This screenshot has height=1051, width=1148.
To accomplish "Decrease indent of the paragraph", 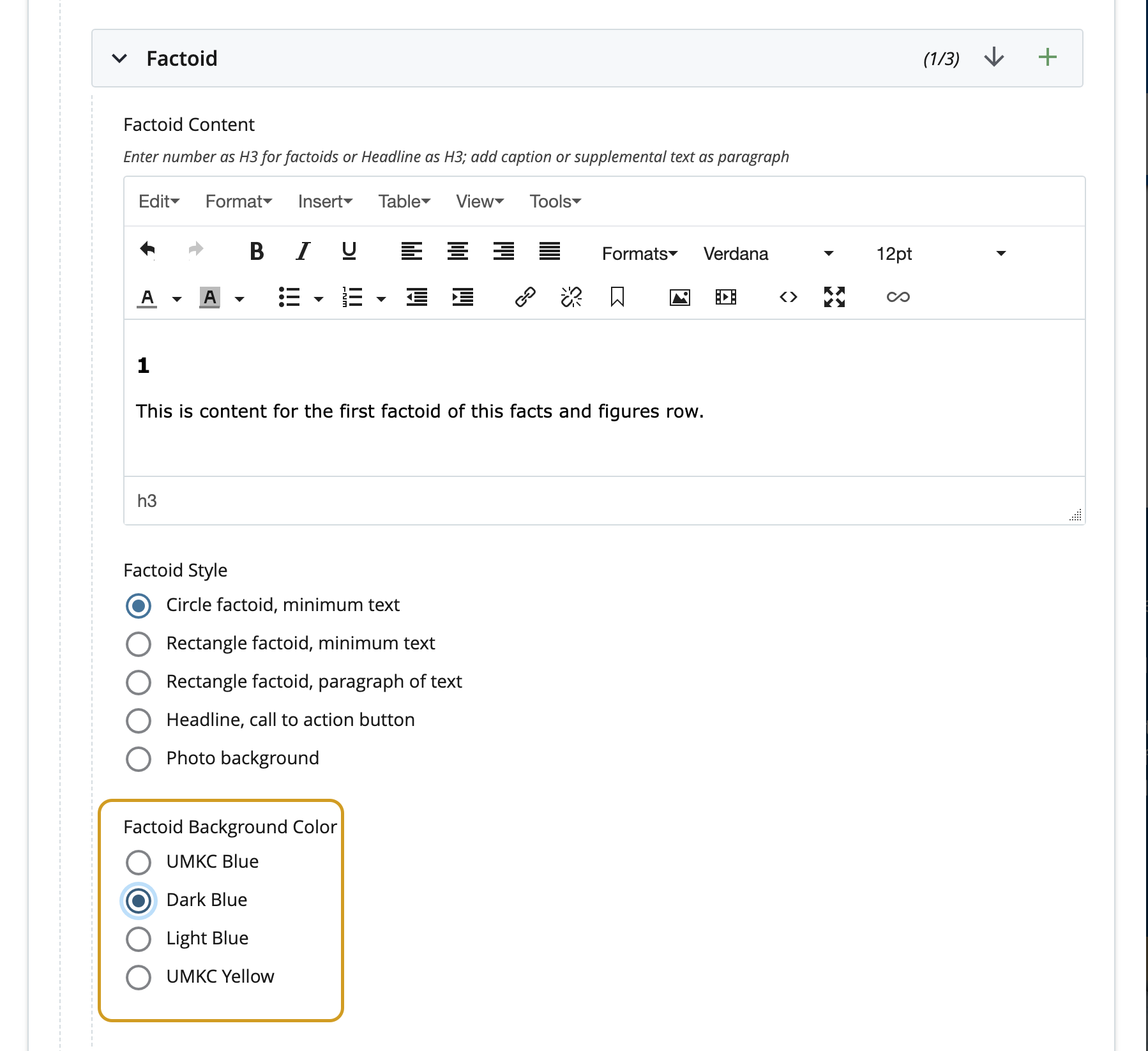I will [x=417, y=297].
